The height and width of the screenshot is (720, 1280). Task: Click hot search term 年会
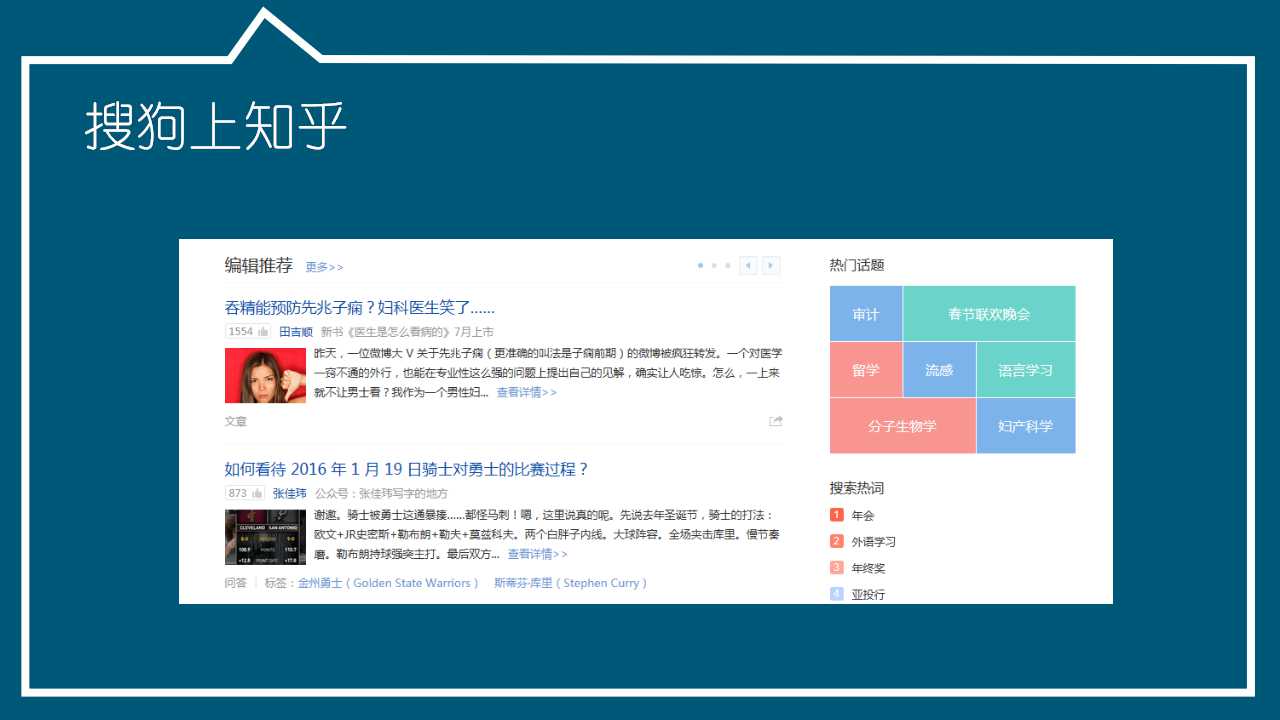click(x=863, y=516)
